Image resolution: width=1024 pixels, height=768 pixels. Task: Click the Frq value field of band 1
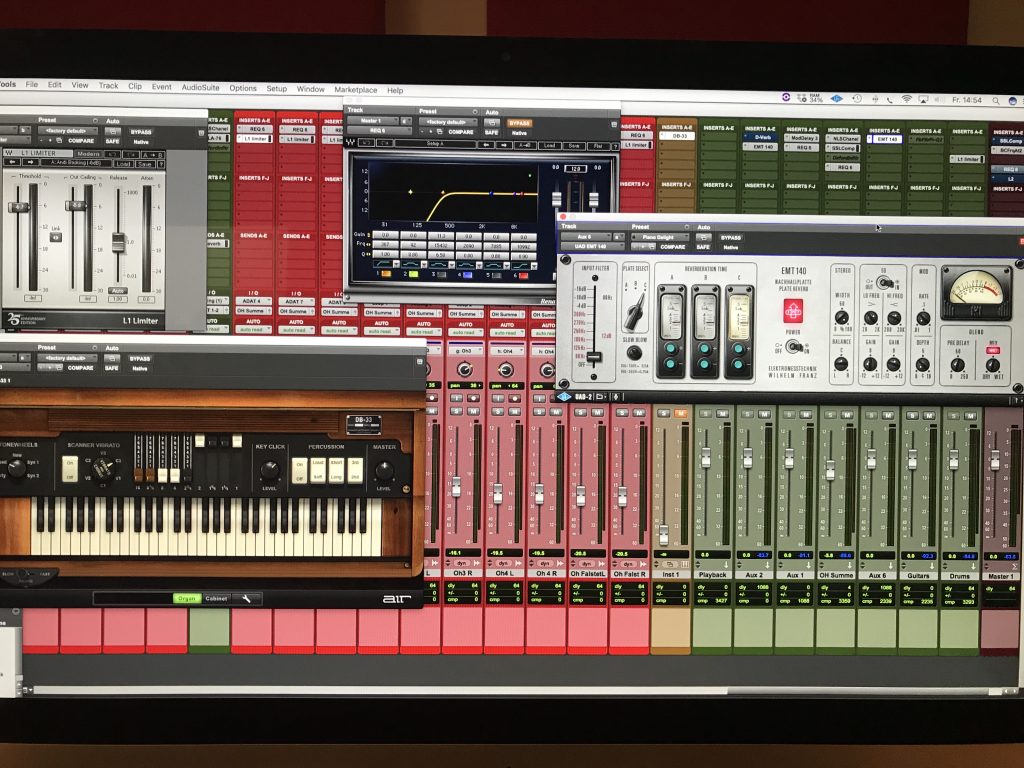point(385,243)
